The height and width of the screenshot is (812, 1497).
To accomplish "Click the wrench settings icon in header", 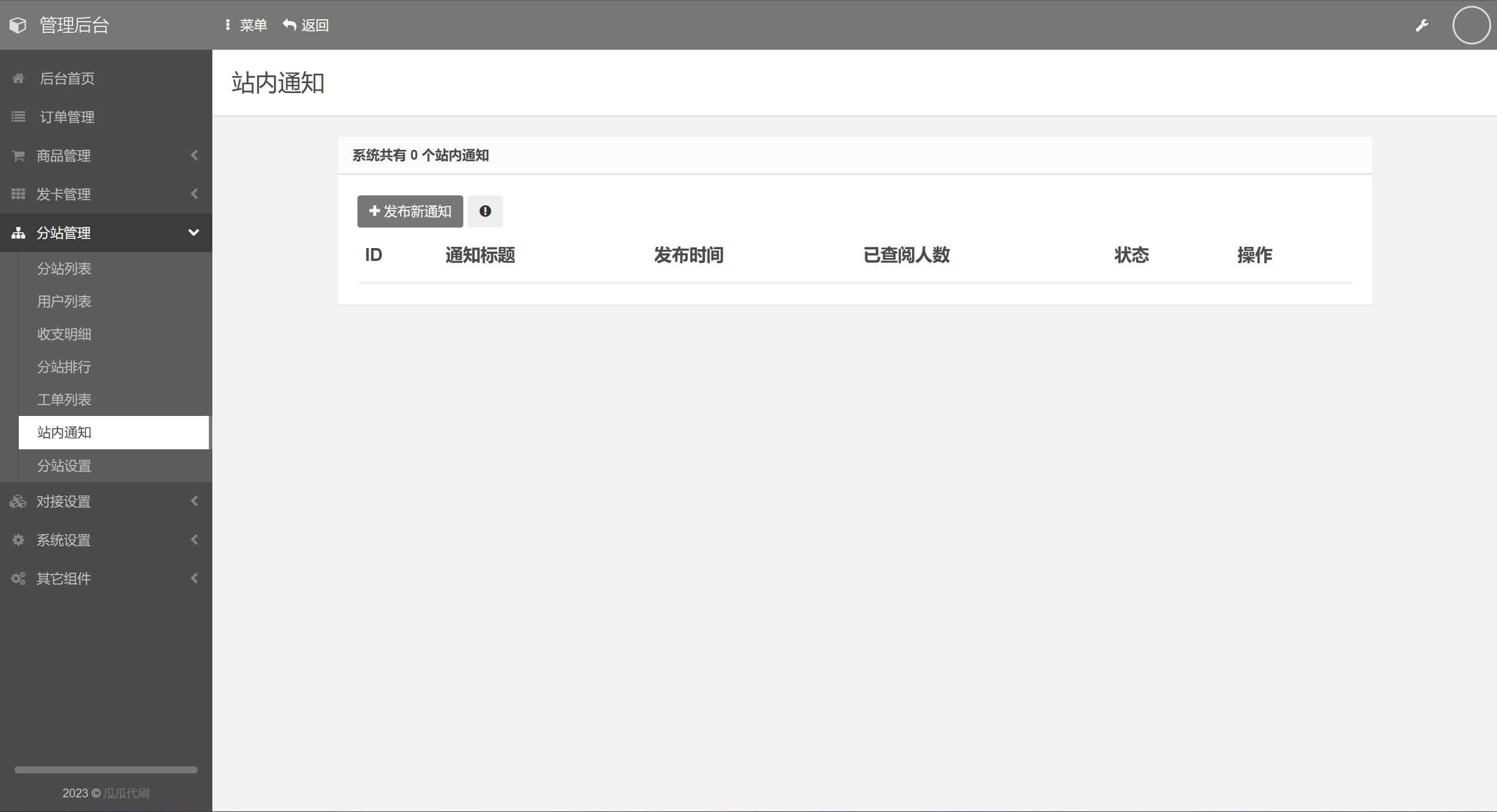I will click(x=1422, y=25).
